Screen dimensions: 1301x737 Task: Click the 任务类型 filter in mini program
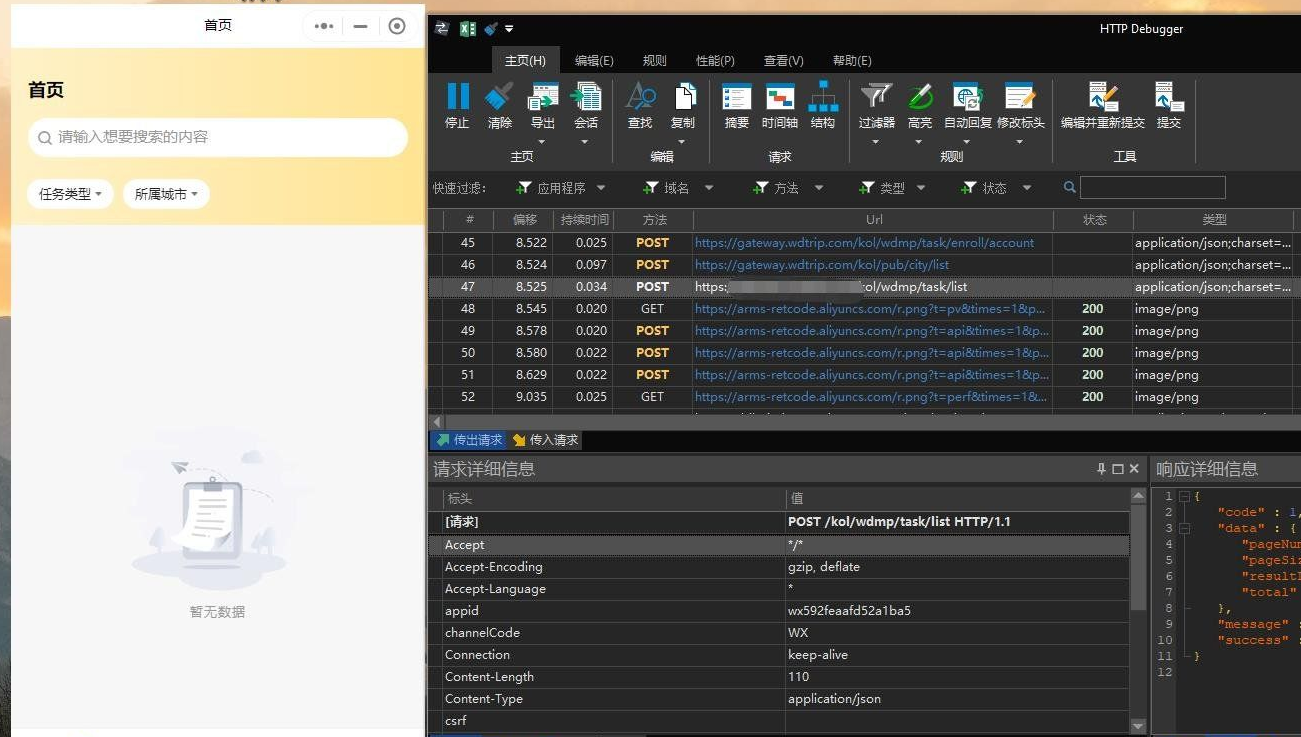click(x=70, y=194)
